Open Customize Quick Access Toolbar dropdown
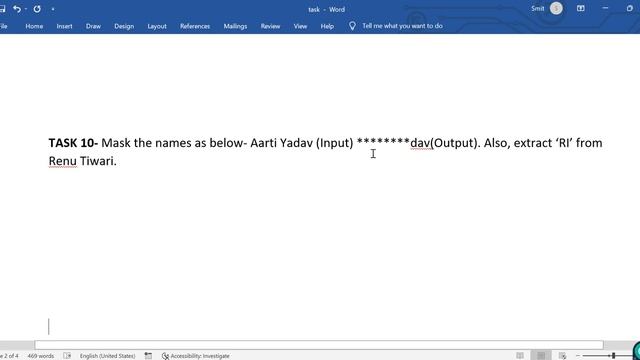 pyautogui.click(x=53, y=9)
